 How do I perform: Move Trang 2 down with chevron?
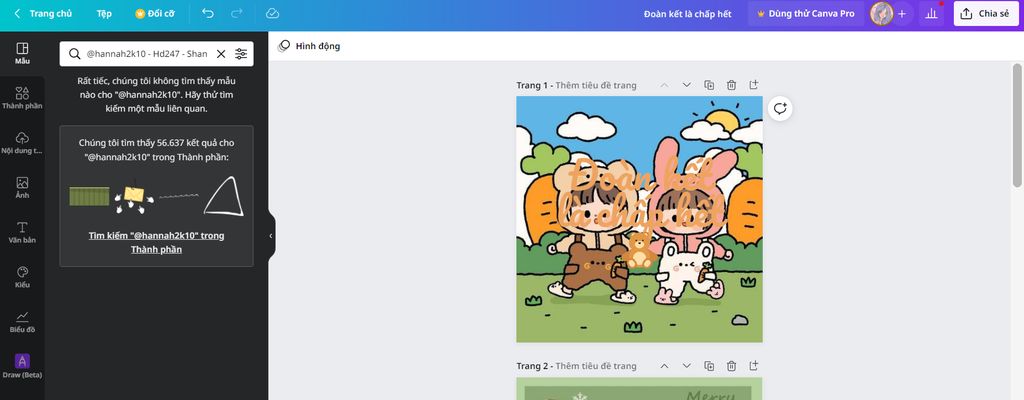[x=686, y=366]
